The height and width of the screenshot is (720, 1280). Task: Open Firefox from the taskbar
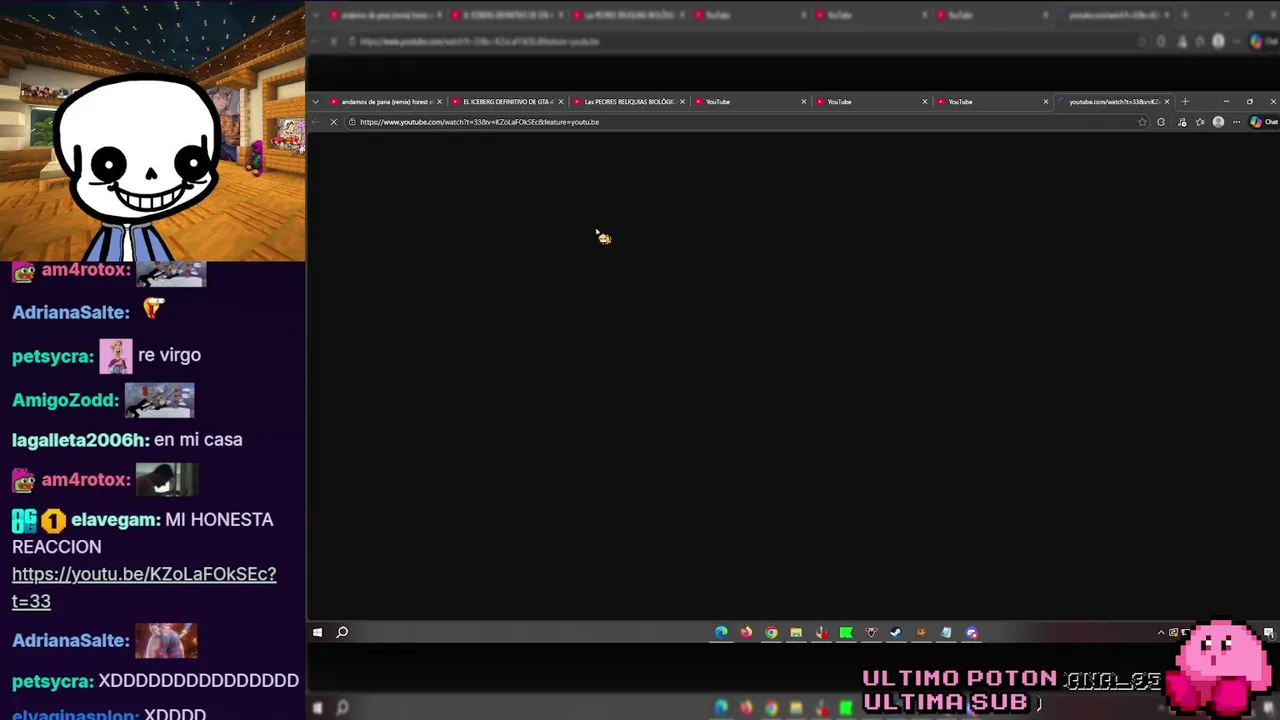pos(746,632)
